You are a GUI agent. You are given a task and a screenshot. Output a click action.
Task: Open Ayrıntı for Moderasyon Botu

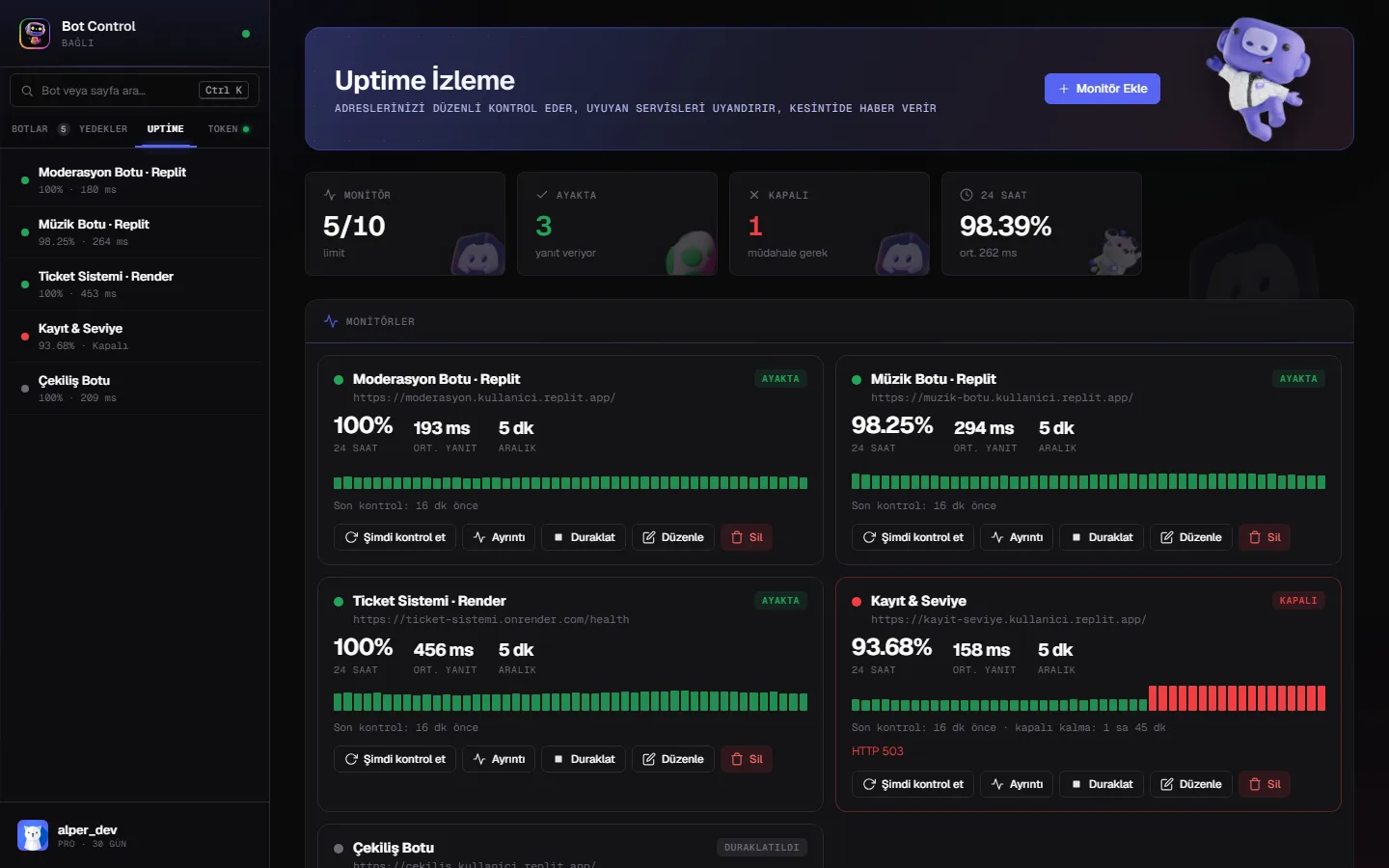tap(499, 537)
